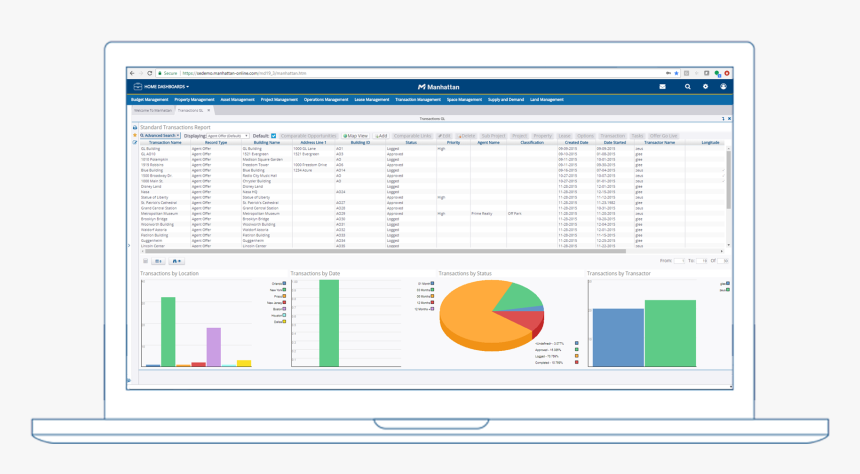
Task: Open the settings gear icon in header
Action: 705,87
